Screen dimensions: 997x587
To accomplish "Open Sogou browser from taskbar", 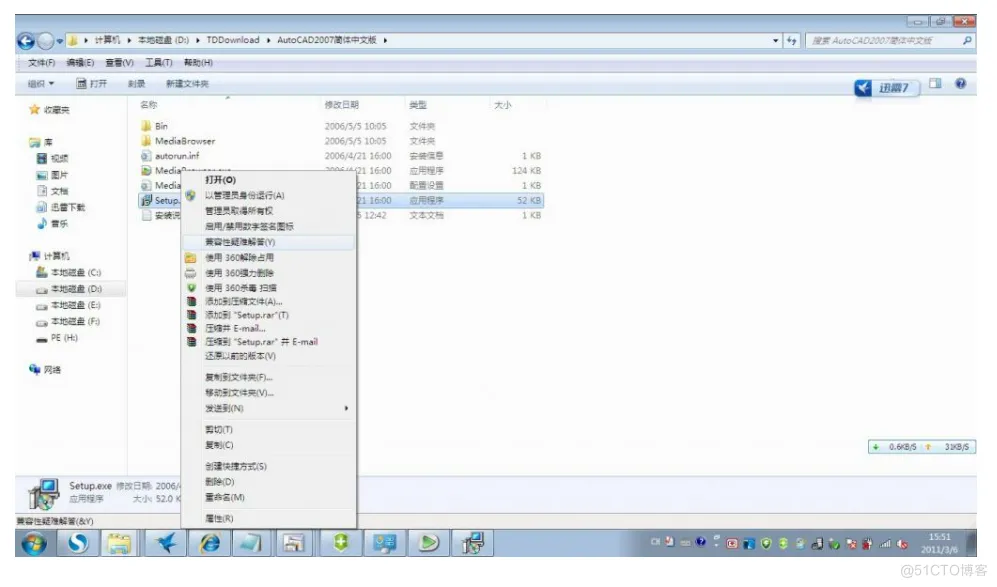I will [x=78, y=543].
